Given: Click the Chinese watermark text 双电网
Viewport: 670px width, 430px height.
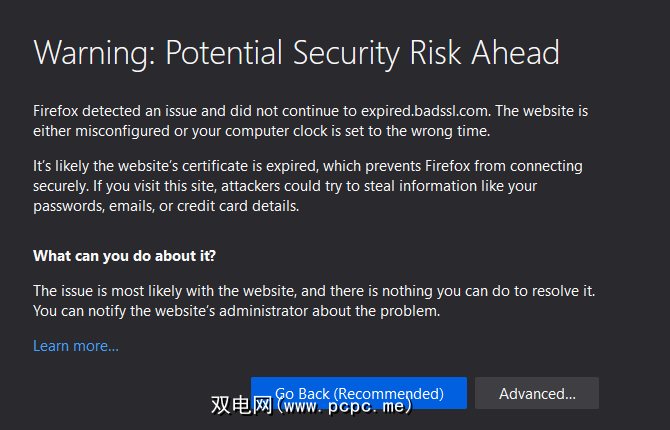Looking at the screenshot, I should [x=238, y=406].
